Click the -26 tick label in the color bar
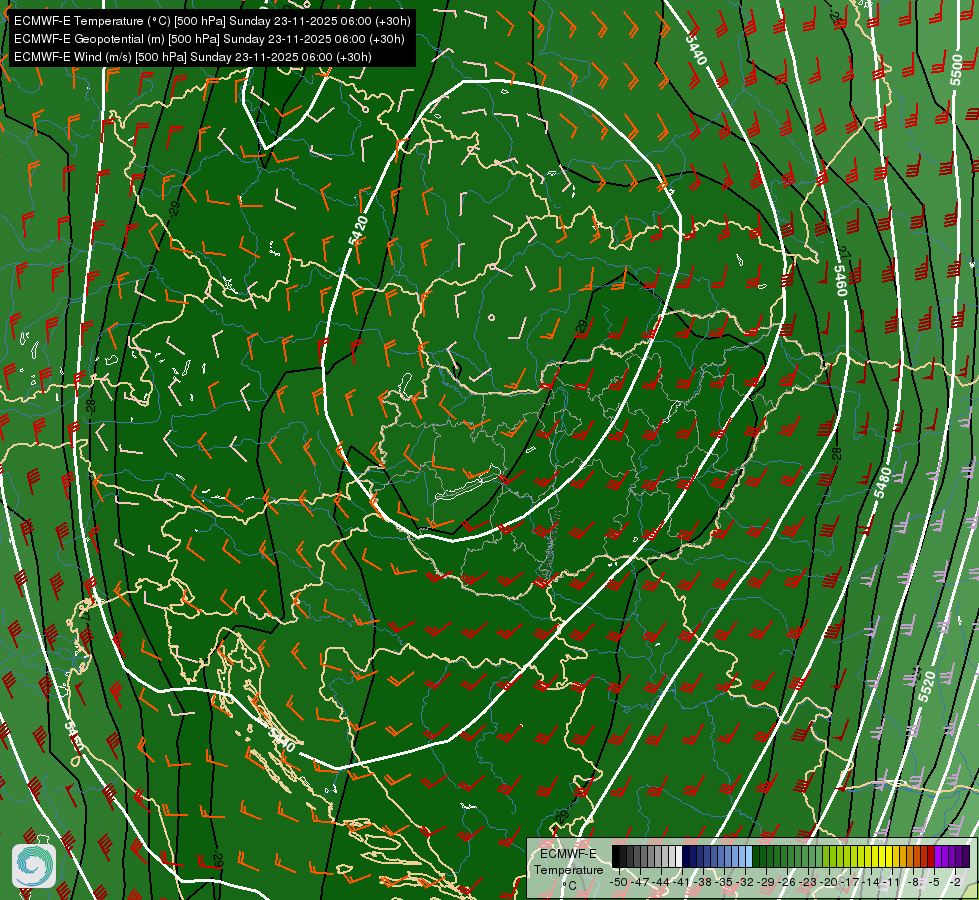Screen dimensions: 979x900 tap(789, 882)
